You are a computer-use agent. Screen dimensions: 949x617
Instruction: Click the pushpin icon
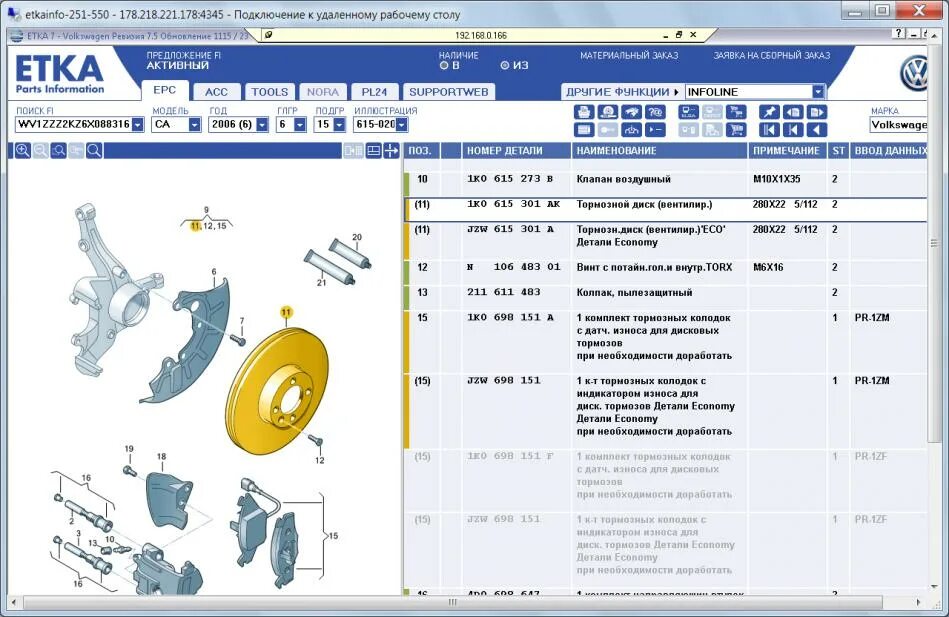769,112
